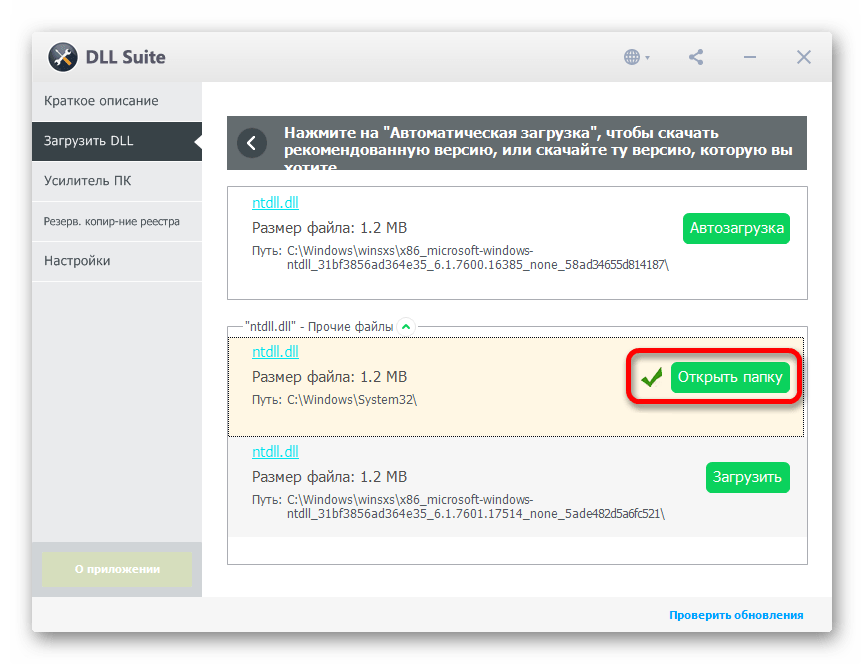Click the ntdll.dll link in System32 entry
The width and height of the screenshot is (864, 664).
(x=275, y=352)
